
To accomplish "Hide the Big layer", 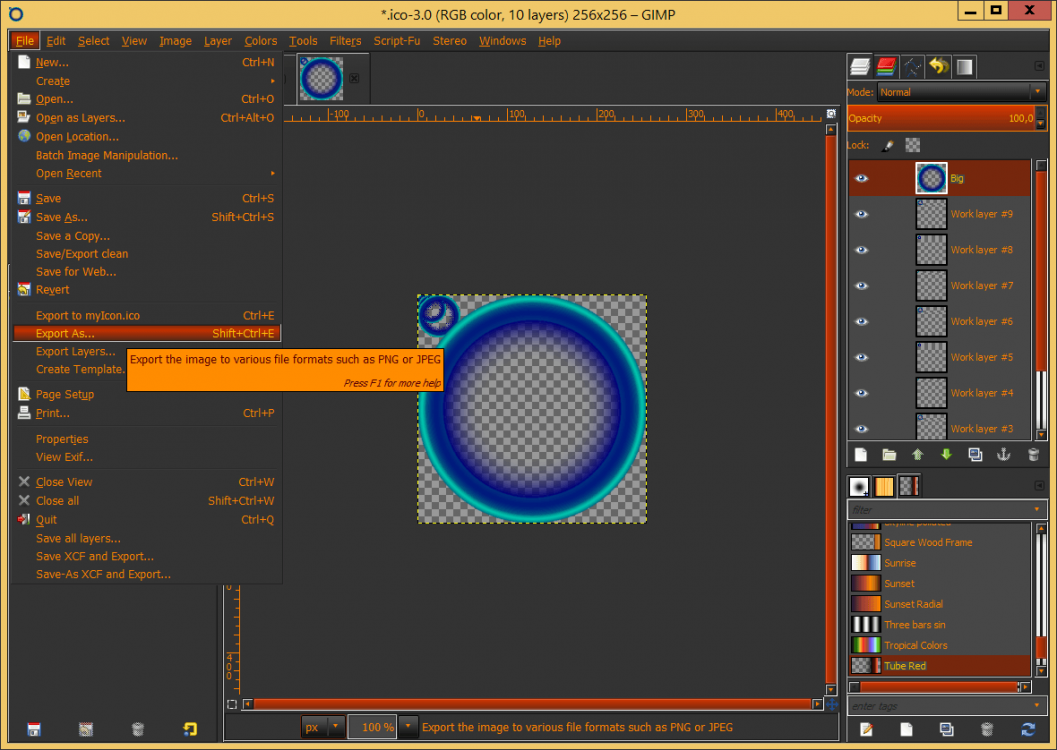I will click(862, 179).
